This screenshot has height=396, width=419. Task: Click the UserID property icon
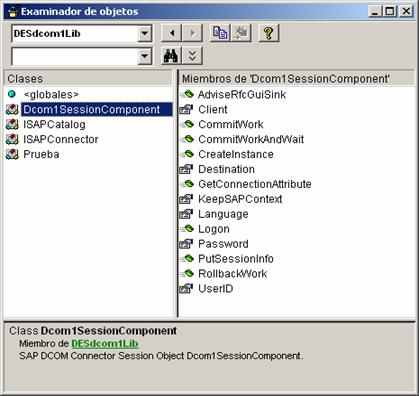coord(186,289)
